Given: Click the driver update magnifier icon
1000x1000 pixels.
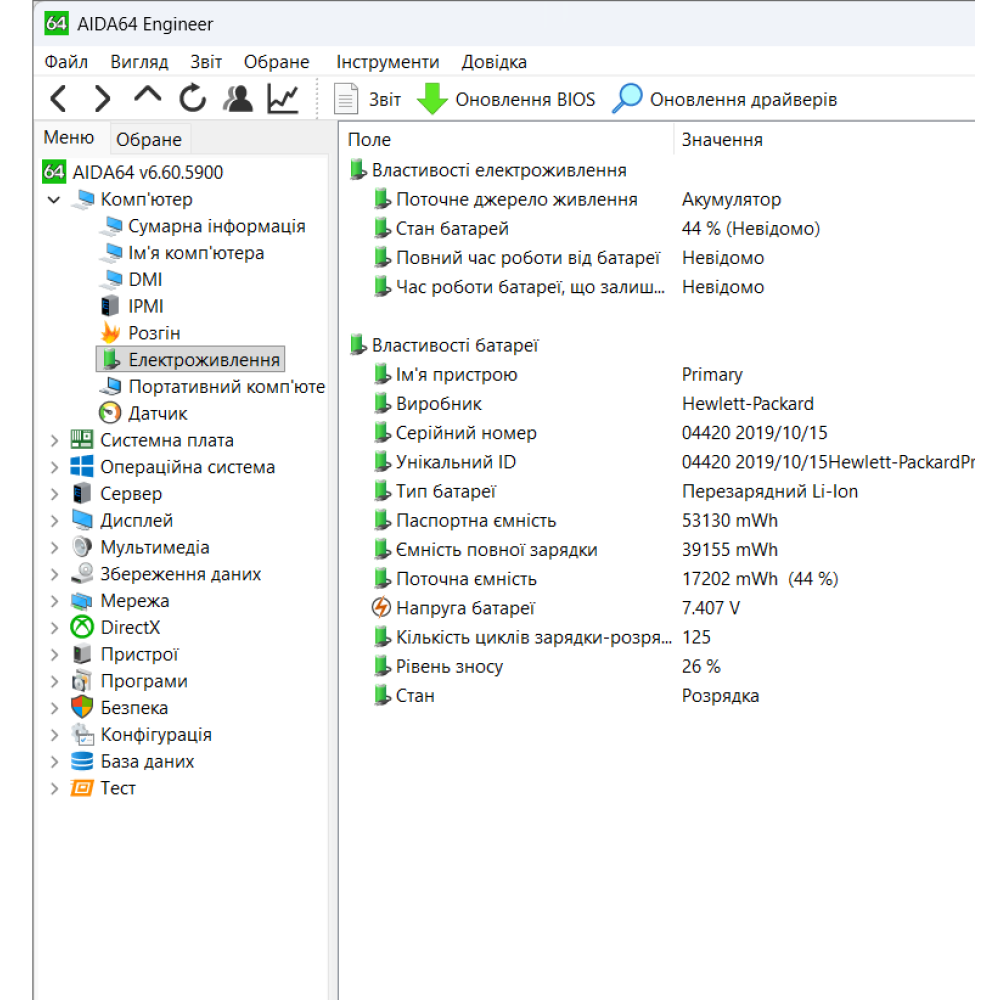Looking at the screenshot, I should [x=627, y=99].
